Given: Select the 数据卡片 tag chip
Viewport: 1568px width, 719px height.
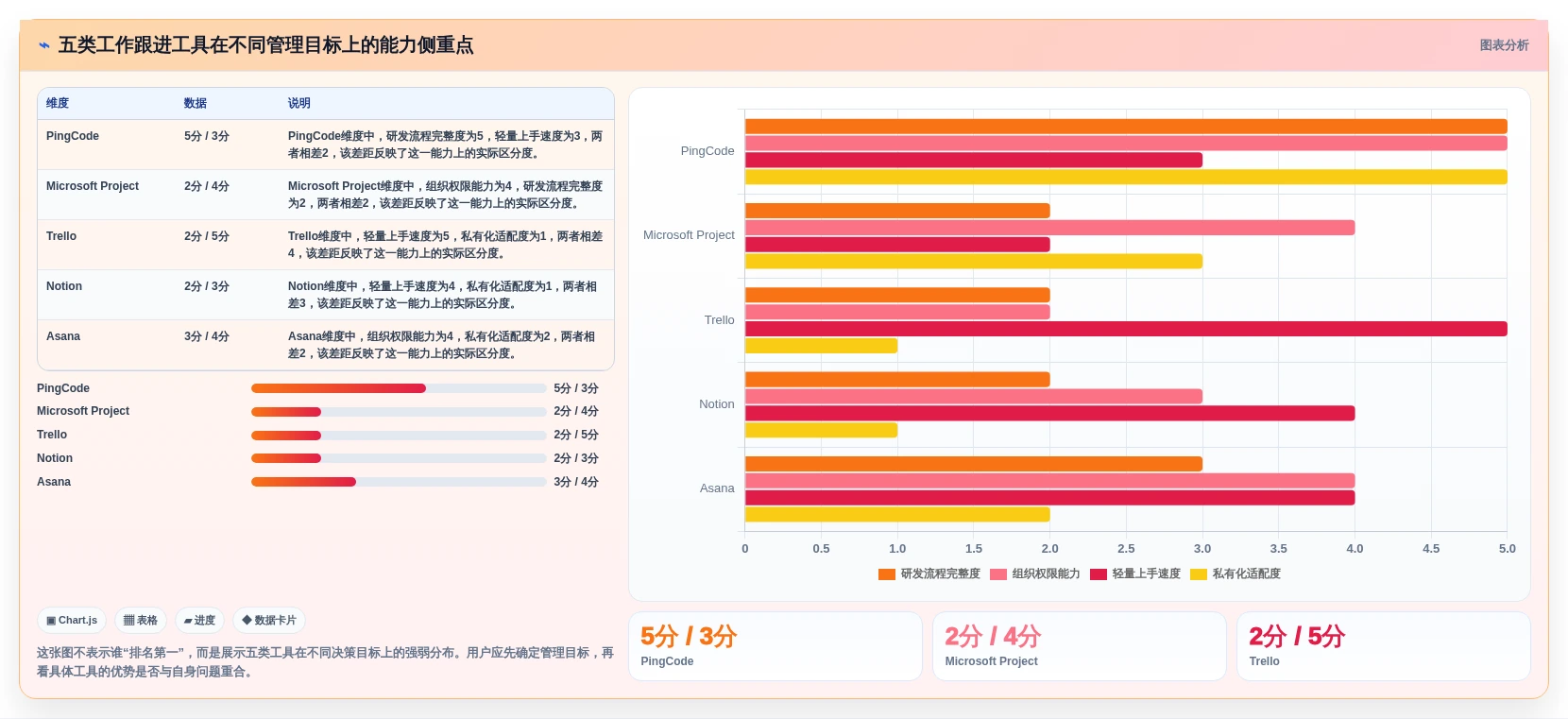Looking at the screenshot, I should coord(269,621).
